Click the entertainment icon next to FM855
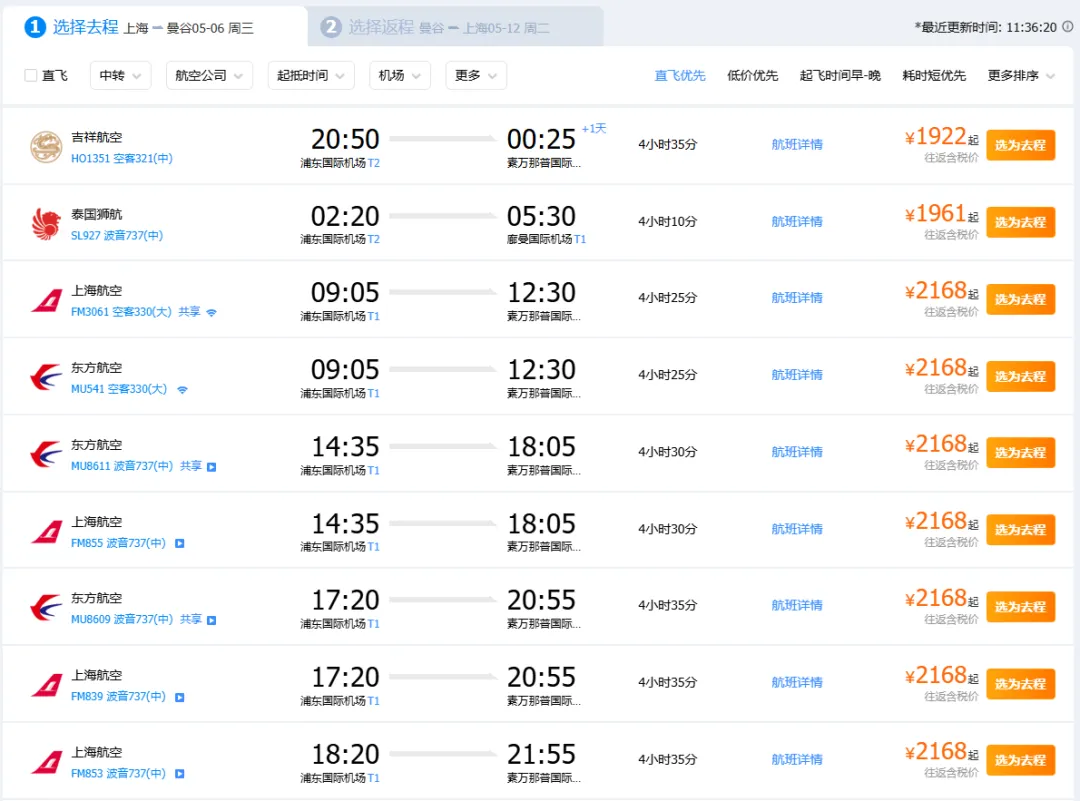Screen dimensions: 1080x801 (x=180, y=543)
